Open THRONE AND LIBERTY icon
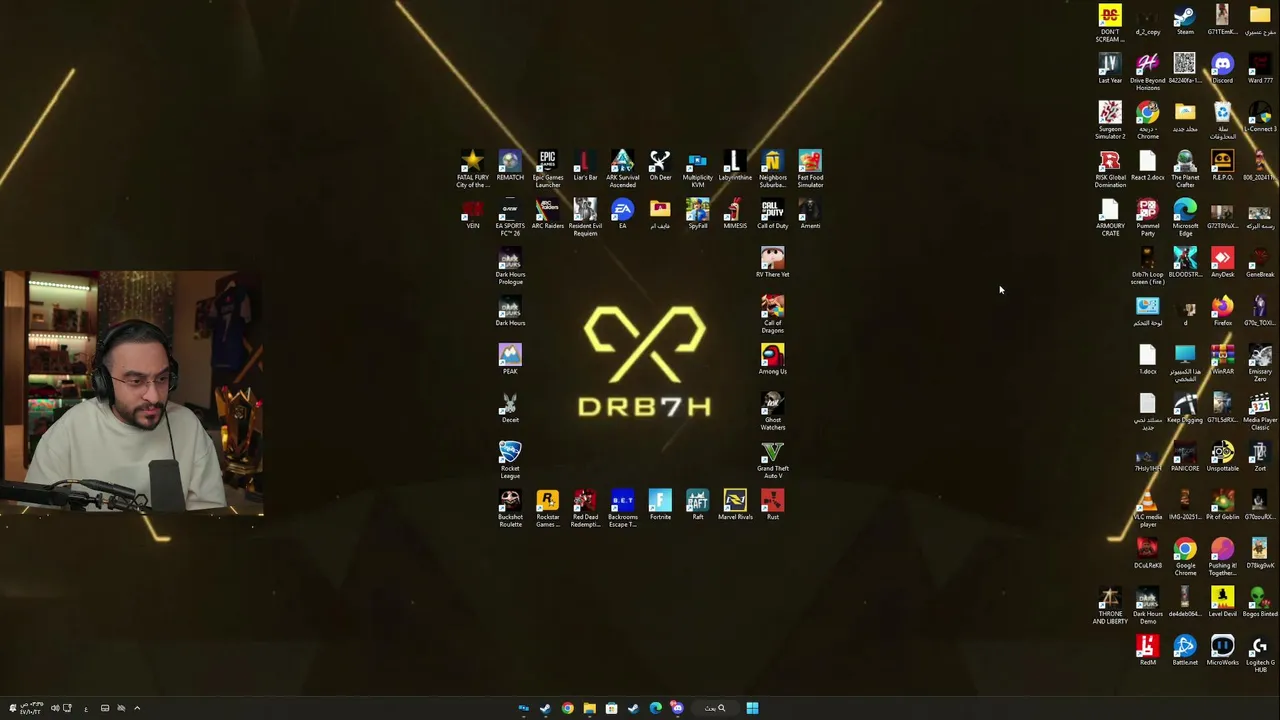The image size is (1280, 720). pos(1110,606)
